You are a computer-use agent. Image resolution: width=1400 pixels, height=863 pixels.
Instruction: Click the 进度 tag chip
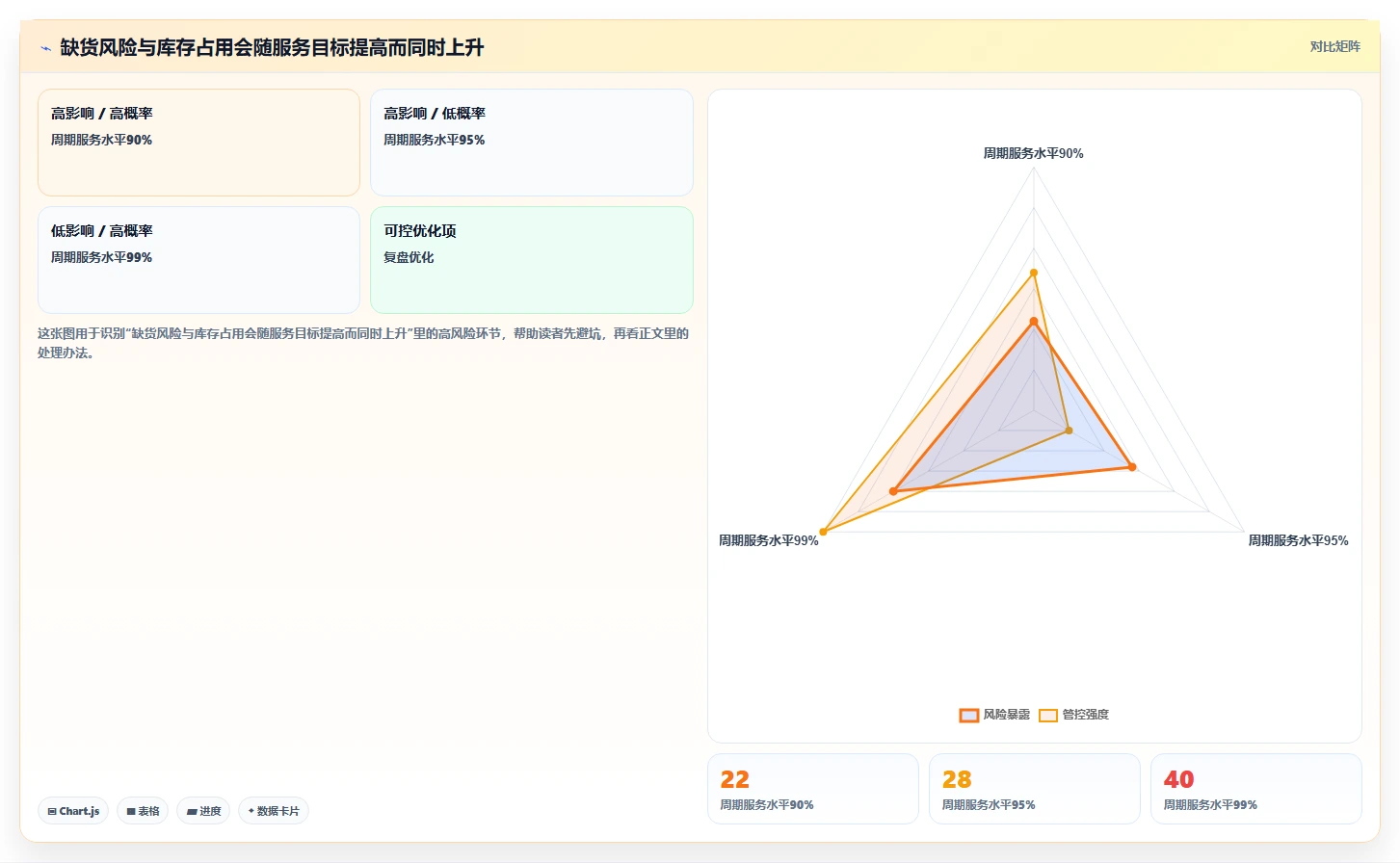coord(203,811)
